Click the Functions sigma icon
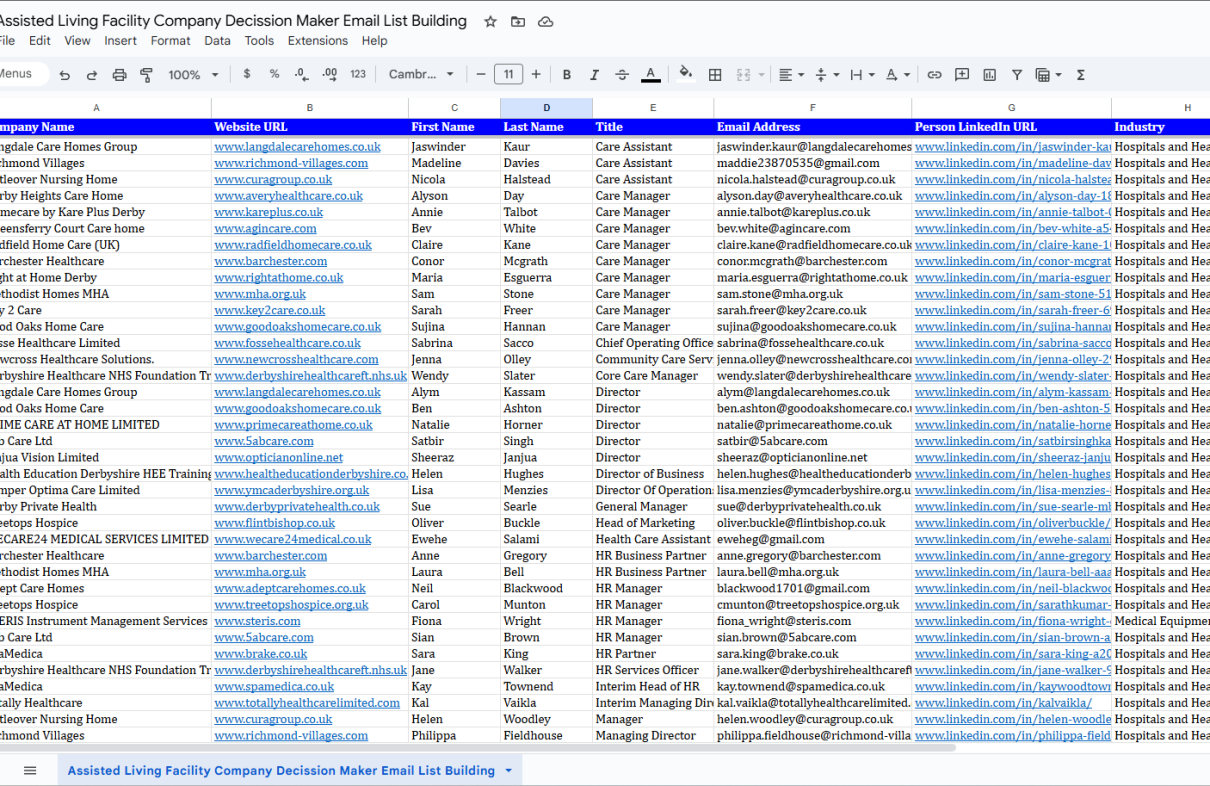 1081,75
